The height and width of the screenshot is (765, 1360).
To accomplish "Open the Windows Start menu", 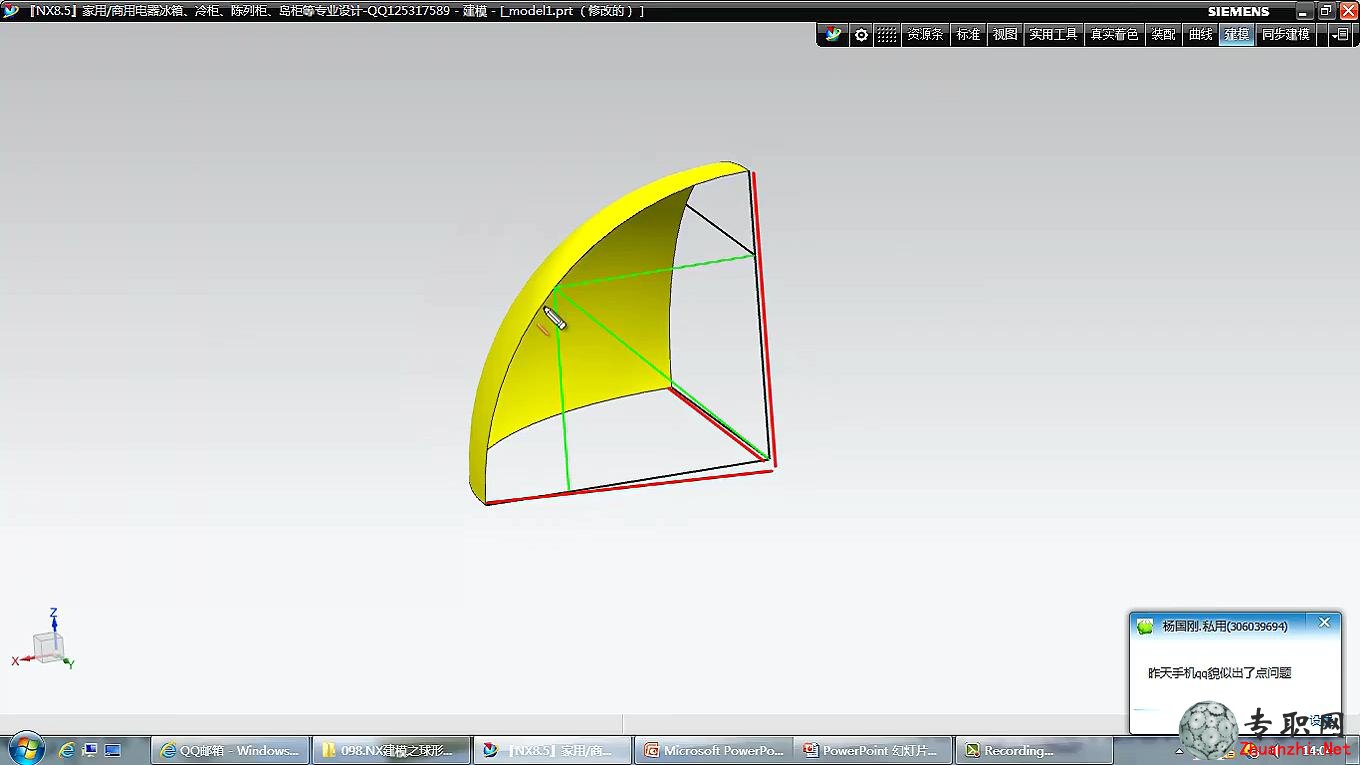I will 25,748.
